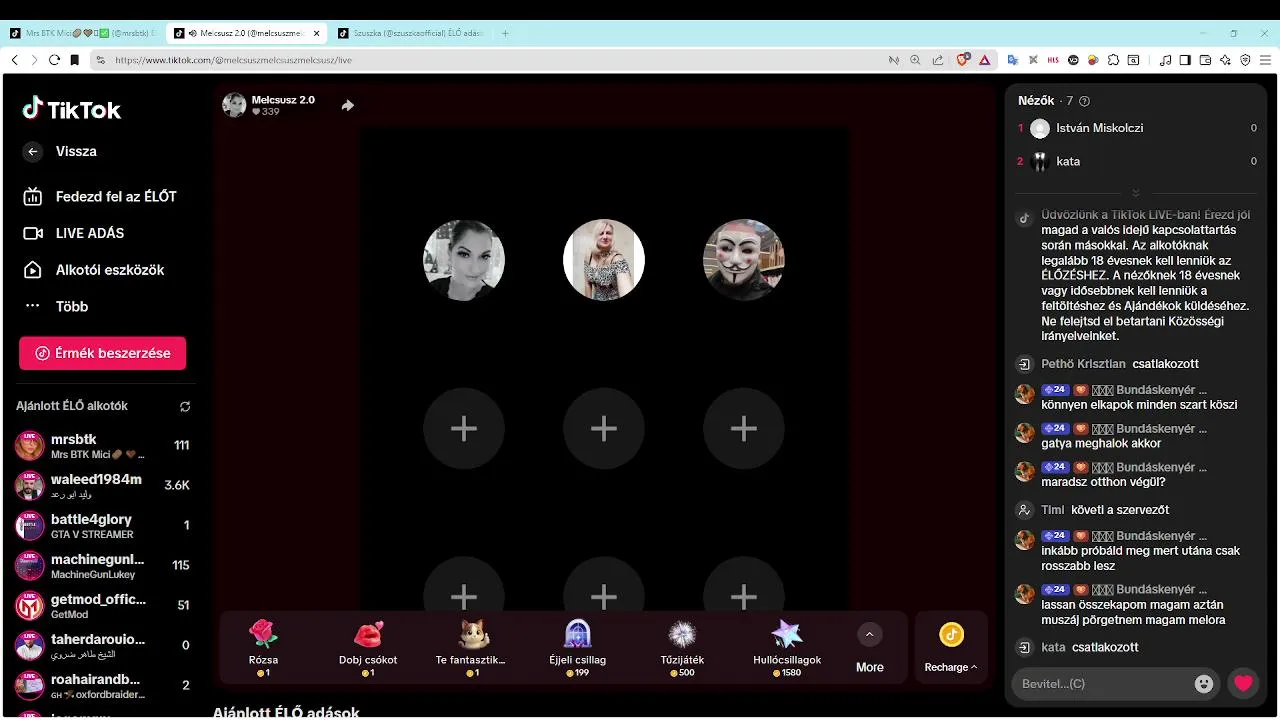The image size is (1280, 720).
Task: Click the share page icon in address bar
Action: (937, 60)
